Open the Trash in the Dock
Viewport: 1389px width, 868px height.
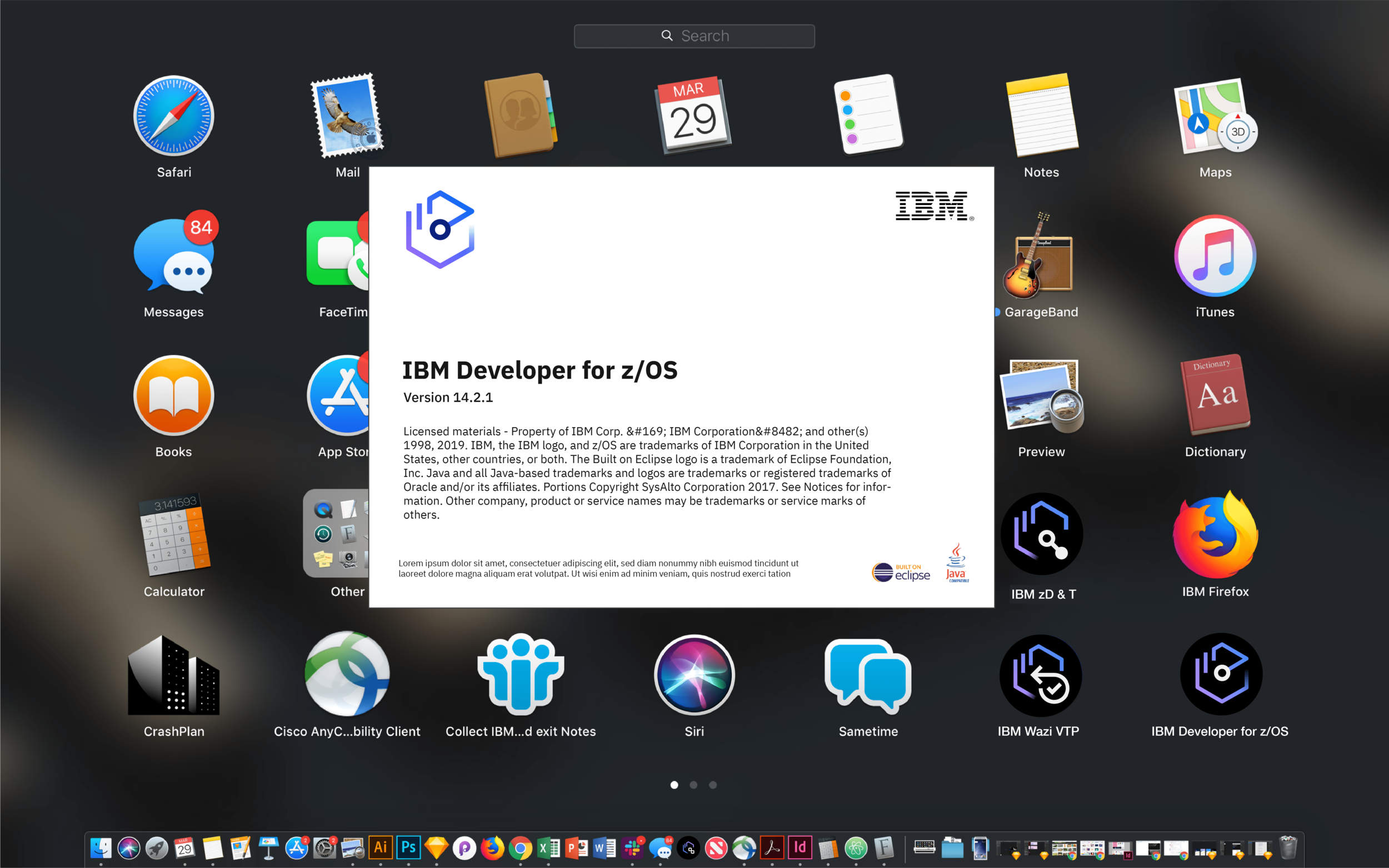(x=1289, y=848)
